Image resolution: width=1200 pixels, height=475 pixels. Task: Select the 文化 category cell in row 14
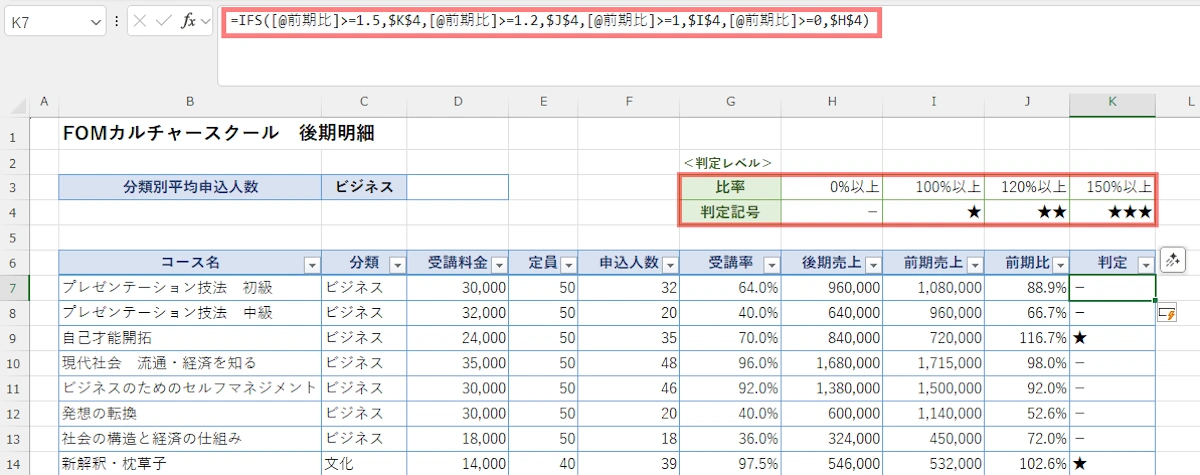pos(364,463)
